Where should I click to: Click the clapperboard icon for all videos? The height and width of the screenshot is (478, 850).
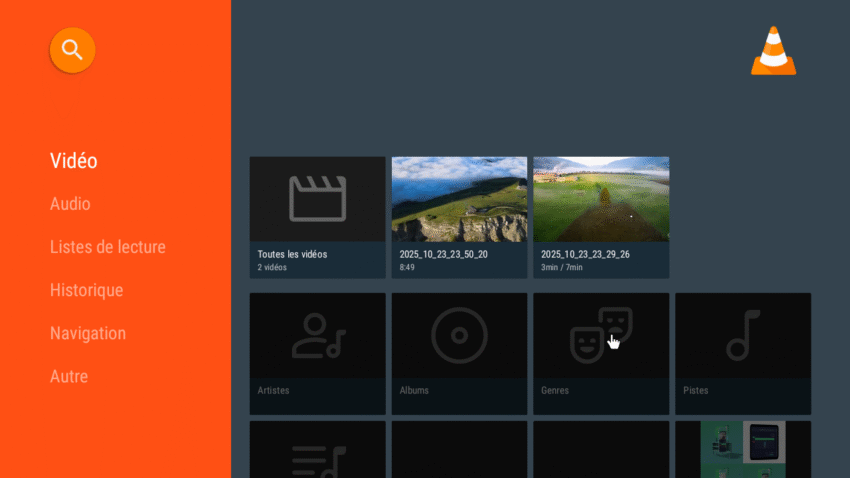click(317, 198)
